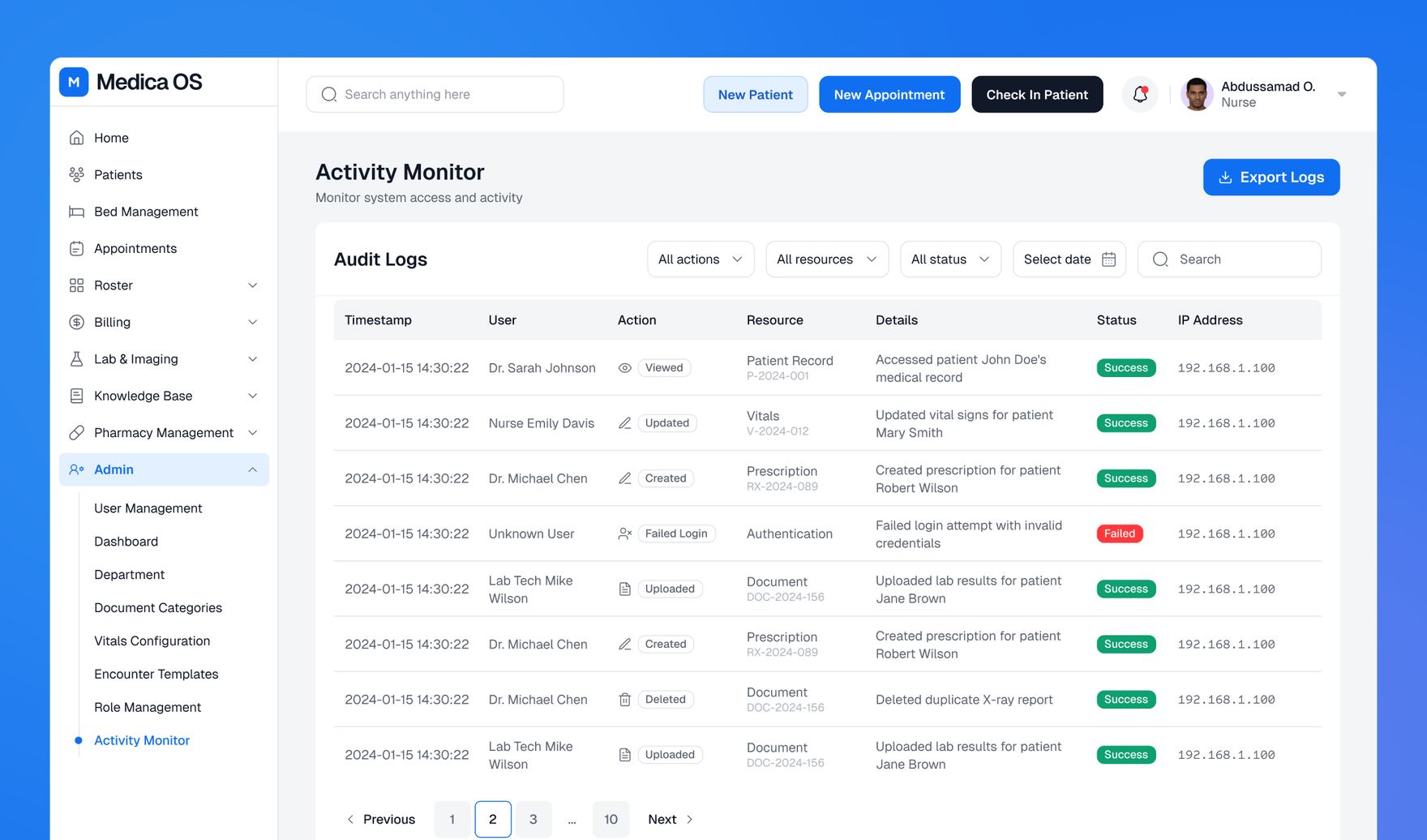Click the Timestamp column header

click(378, 320)
